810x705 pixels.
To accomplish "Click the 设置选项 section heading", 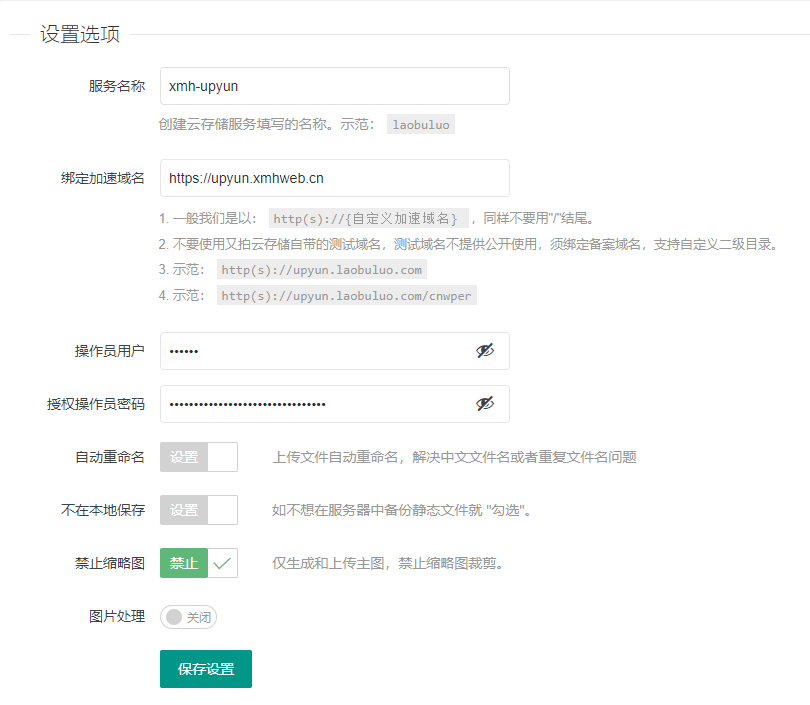I will click(x=80, y=34).
